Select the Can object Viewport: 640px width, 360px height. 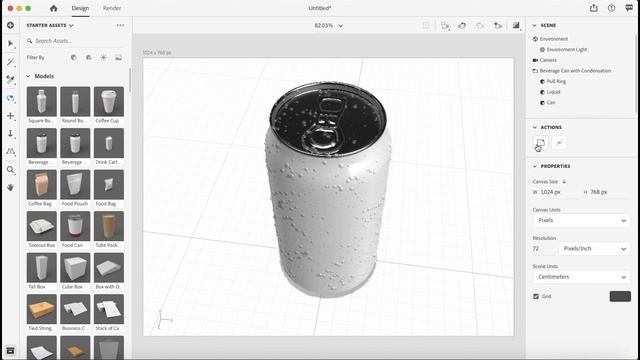(551, 103)
